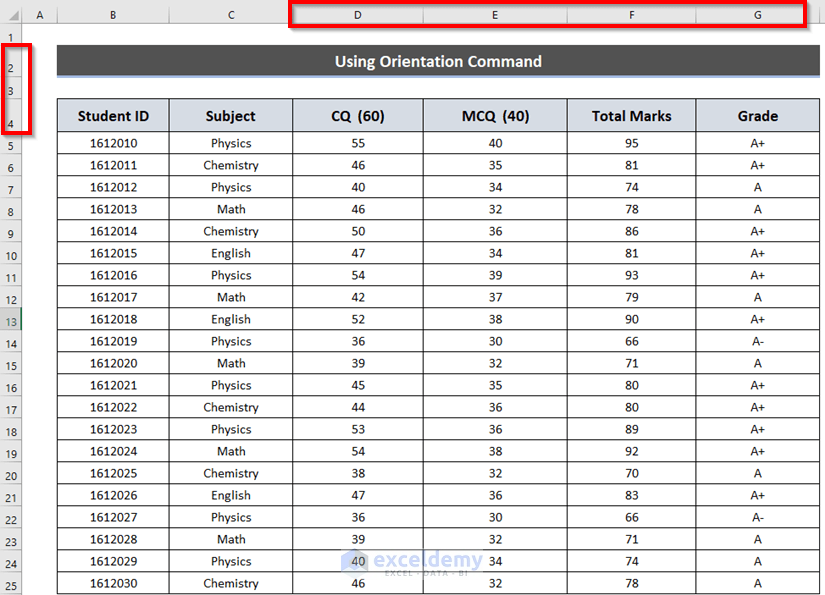This screenshot has height=595, width=825.
Task: Select cell with Student ID 1612010
Action: (x=113, y=143)
